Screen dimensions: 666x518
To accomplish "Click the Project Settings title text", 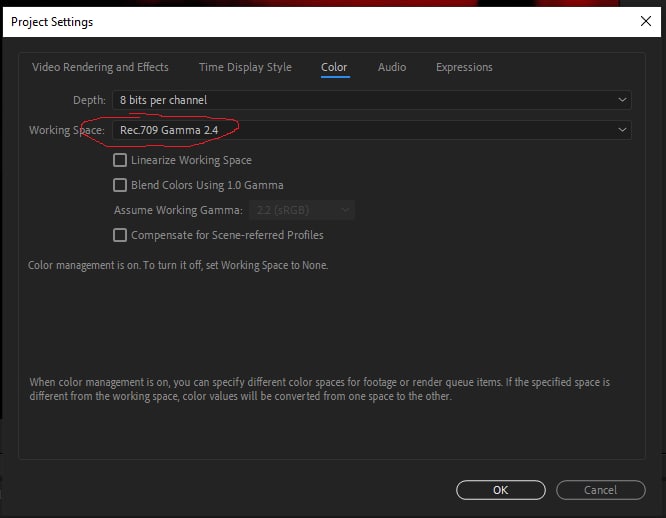I will [52, 22].
